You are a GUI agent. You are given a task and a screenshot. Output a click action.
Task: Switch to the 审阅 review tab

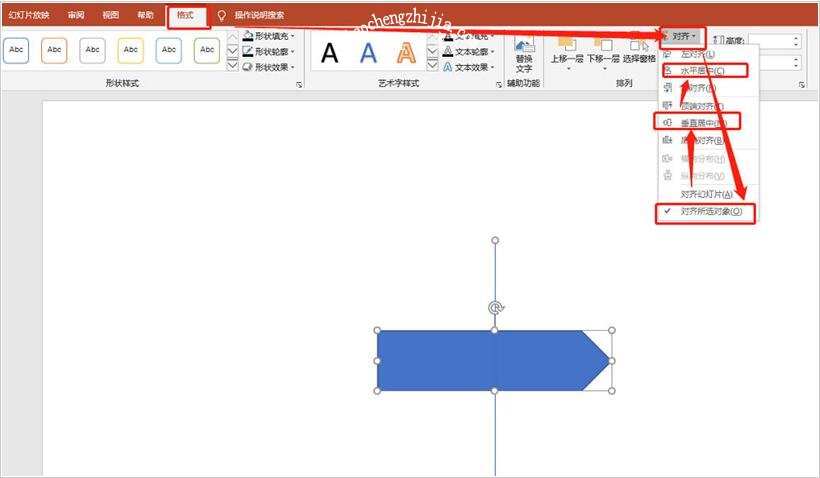coord(76,15)
